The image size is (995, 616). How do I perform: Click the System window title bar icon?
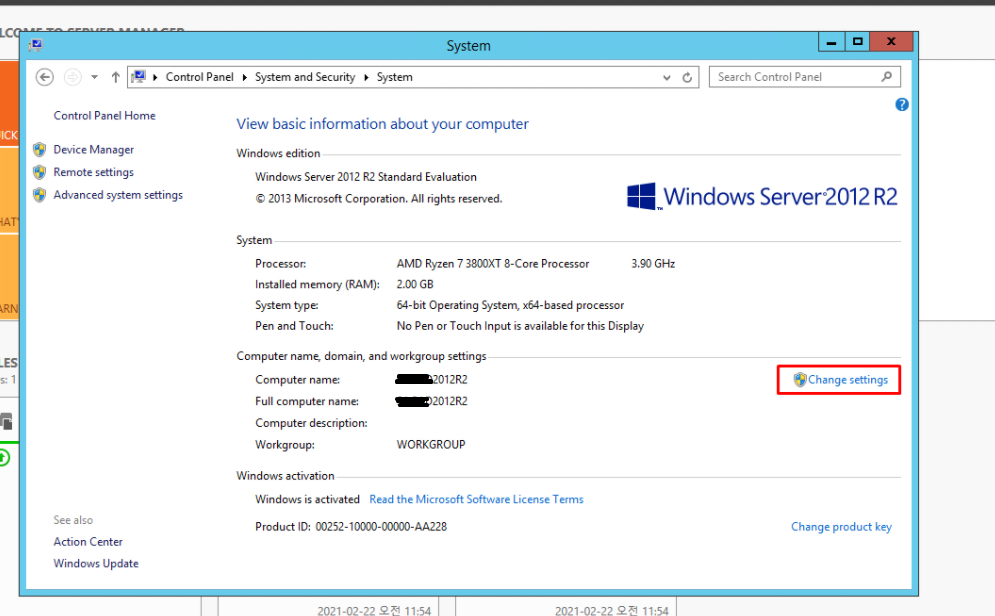click(36, 45)
